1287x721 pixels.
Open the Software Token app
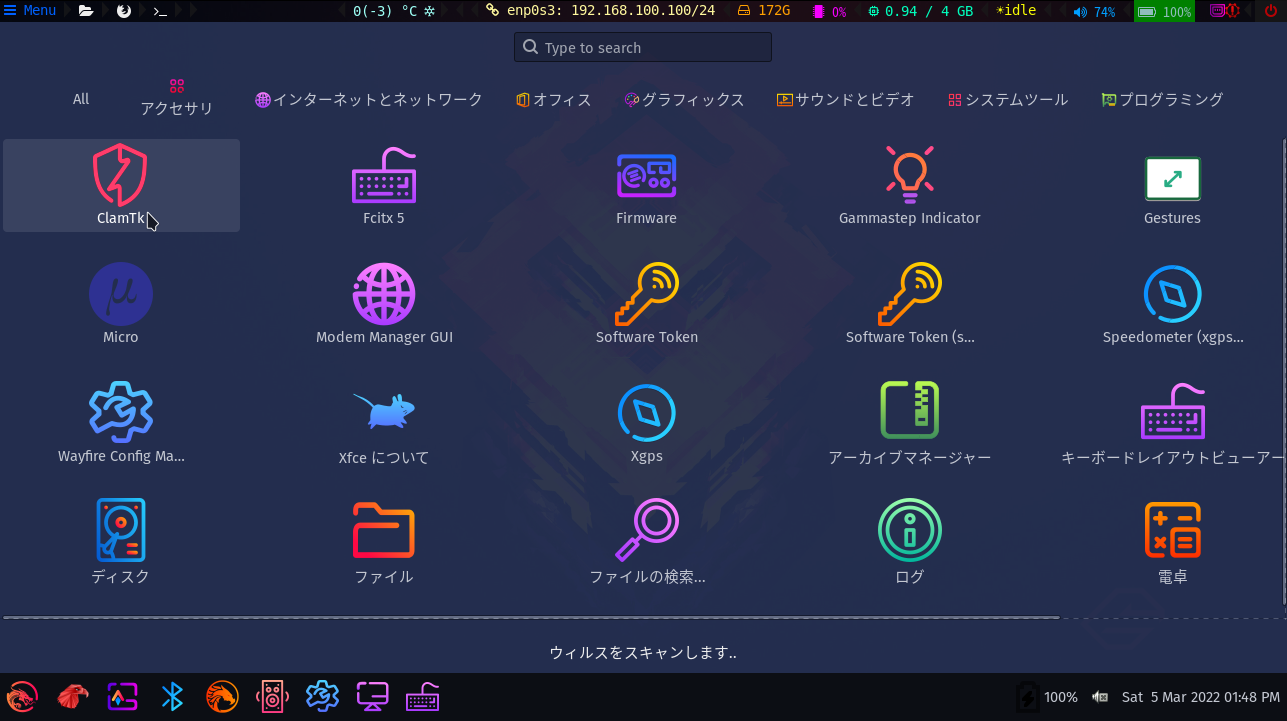coord(646,305)
